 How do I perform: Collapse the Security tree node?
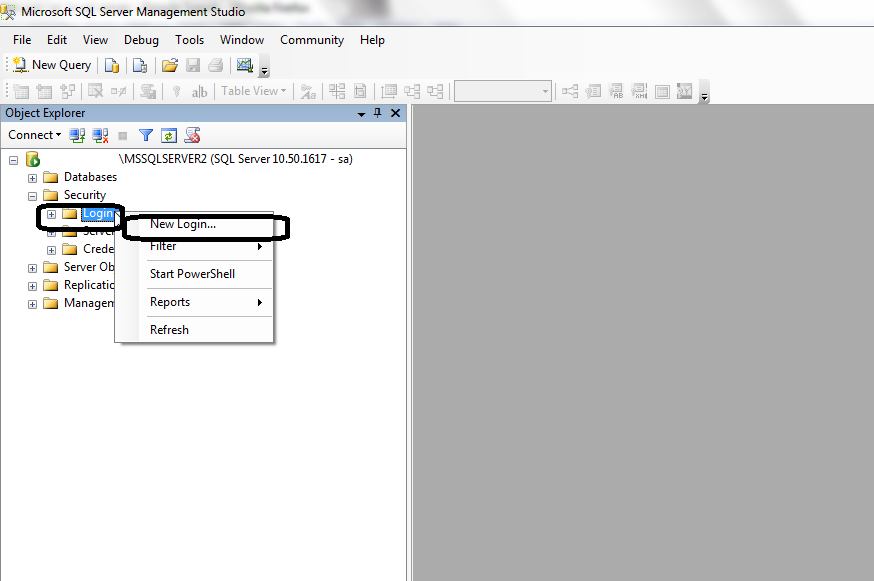tap(31, 194)
